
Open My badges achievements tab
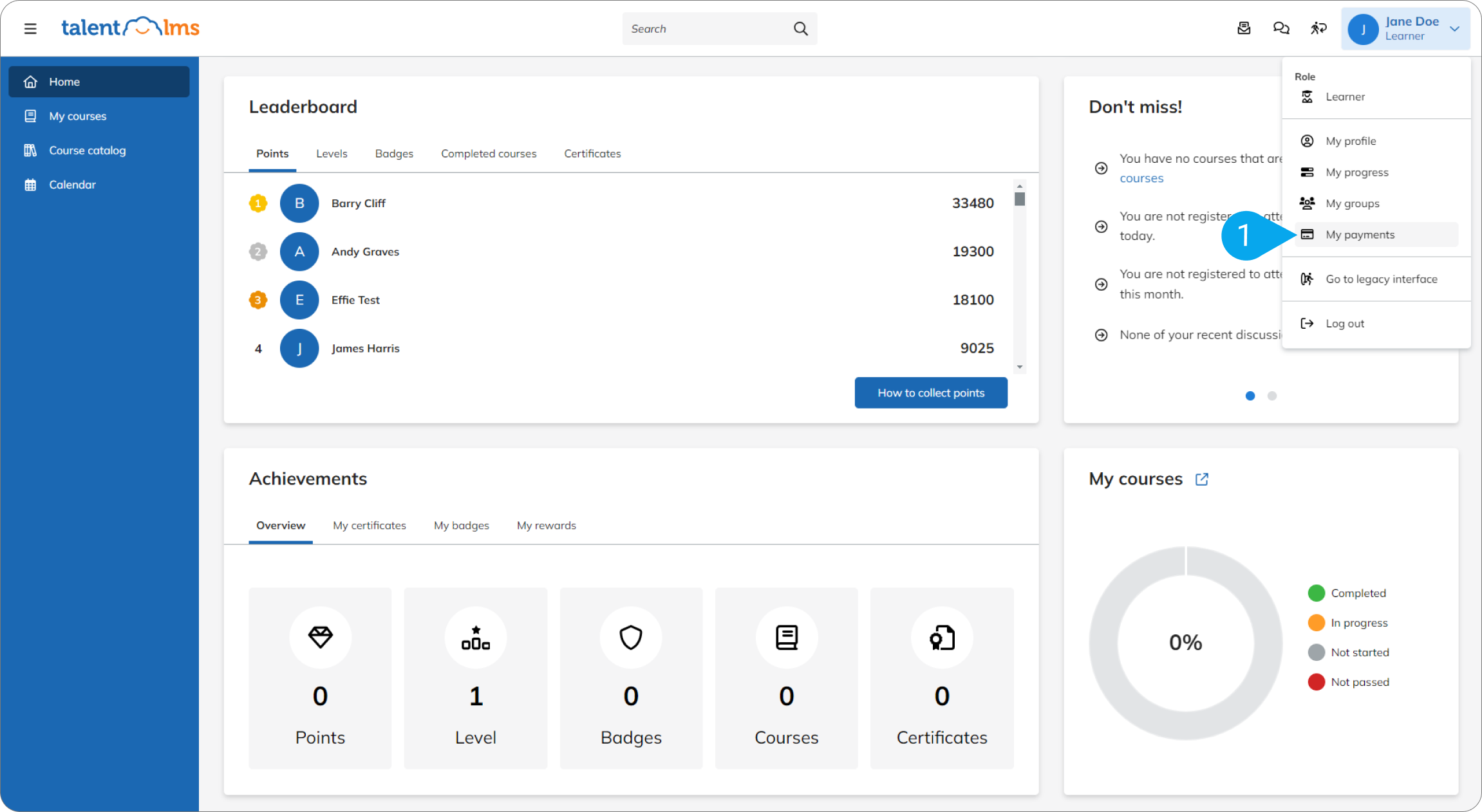[x=462, y=526]
